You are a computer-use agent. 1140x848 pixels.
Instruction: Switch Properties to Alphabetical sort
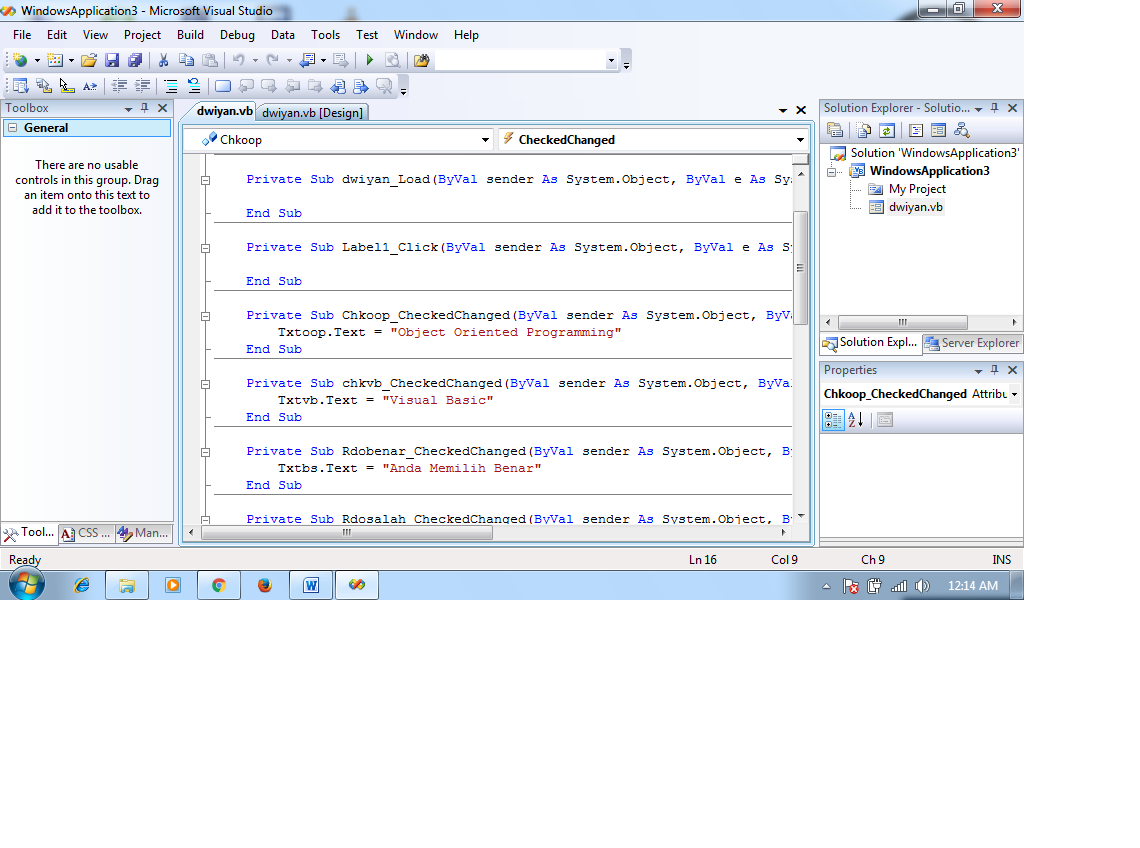856,420
